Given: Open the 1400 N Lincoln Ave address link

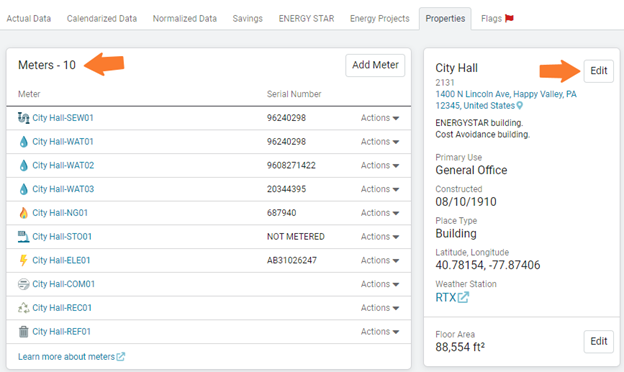Looking at the screenshot, I should (x=506, y=100).
